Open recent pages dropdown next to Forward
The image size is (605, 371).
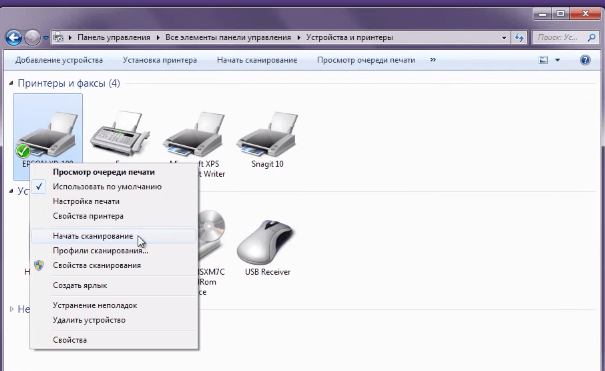point(46,38)
